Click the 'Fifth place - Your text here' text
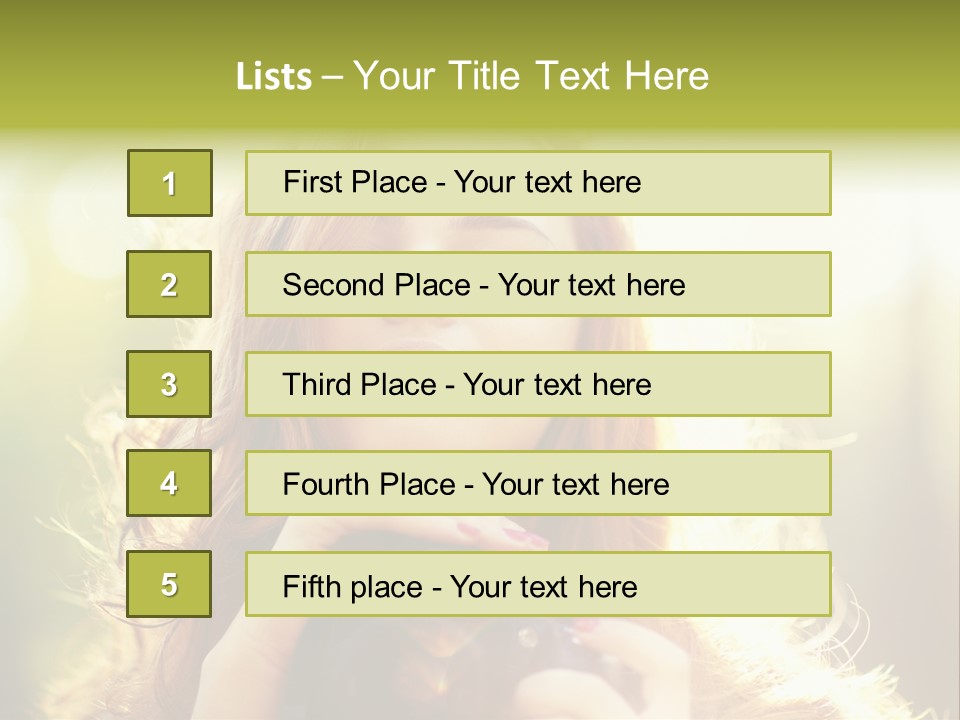 point(460,587)
